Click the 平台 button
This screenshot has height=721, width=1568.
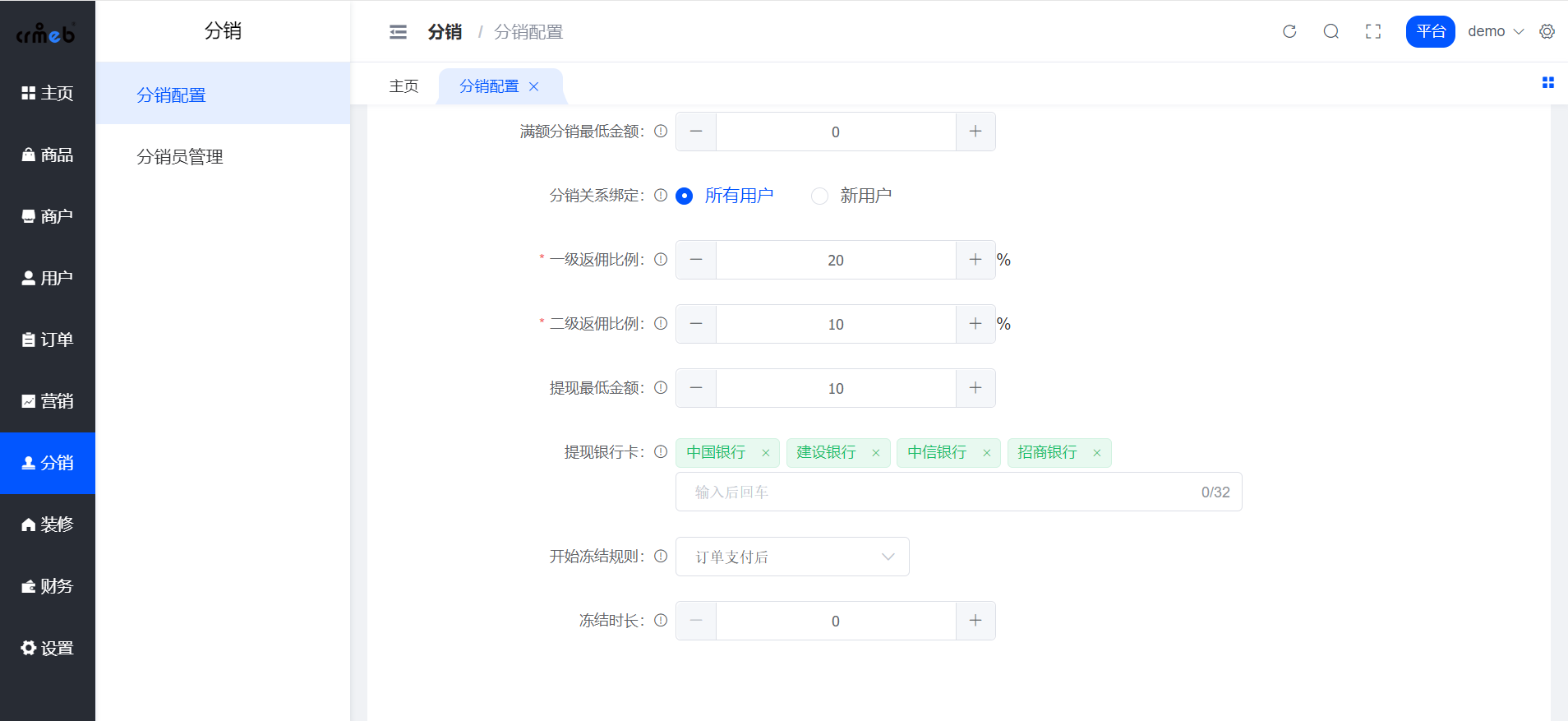(x=1430, y=31)
